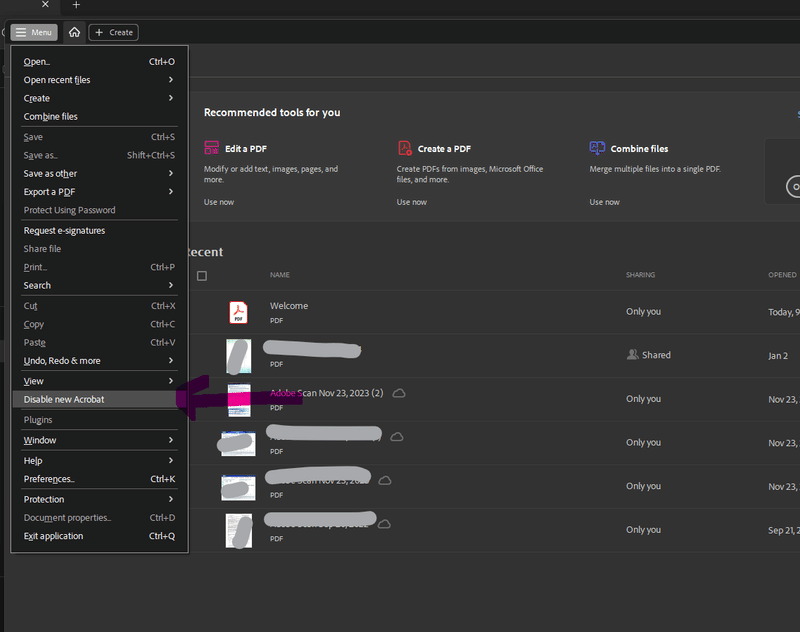Click the Create a PDF title text
Image resolution: width=800 pixels, height=632 pixels.
[444, 149]
